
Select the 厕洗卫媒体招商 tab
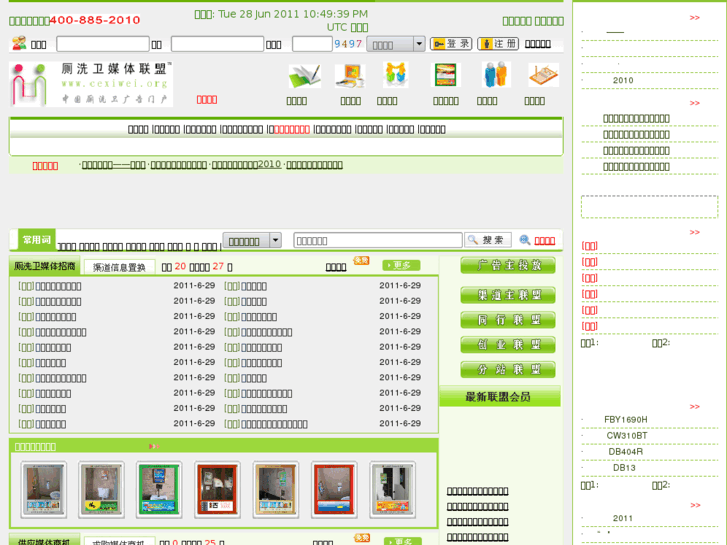(x=45, y=266)
